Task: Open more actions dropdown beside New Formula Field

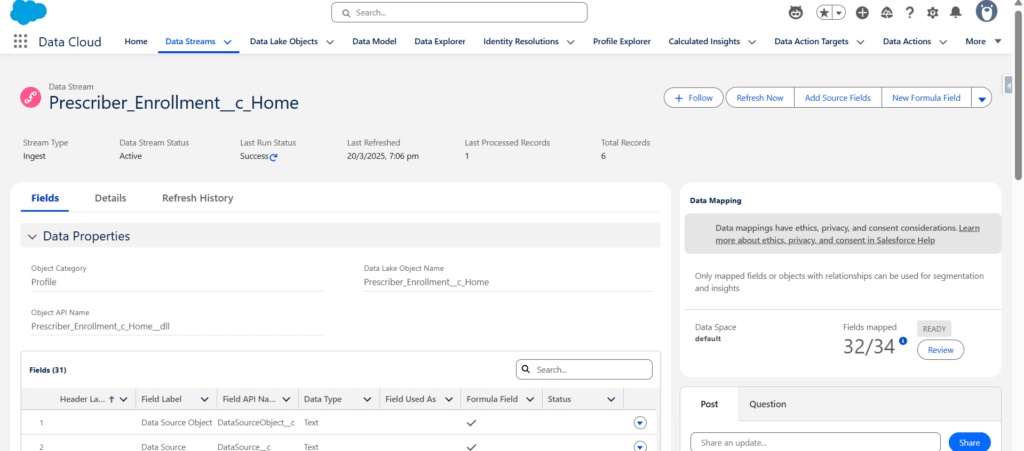Action: click(x=982, y=98)
